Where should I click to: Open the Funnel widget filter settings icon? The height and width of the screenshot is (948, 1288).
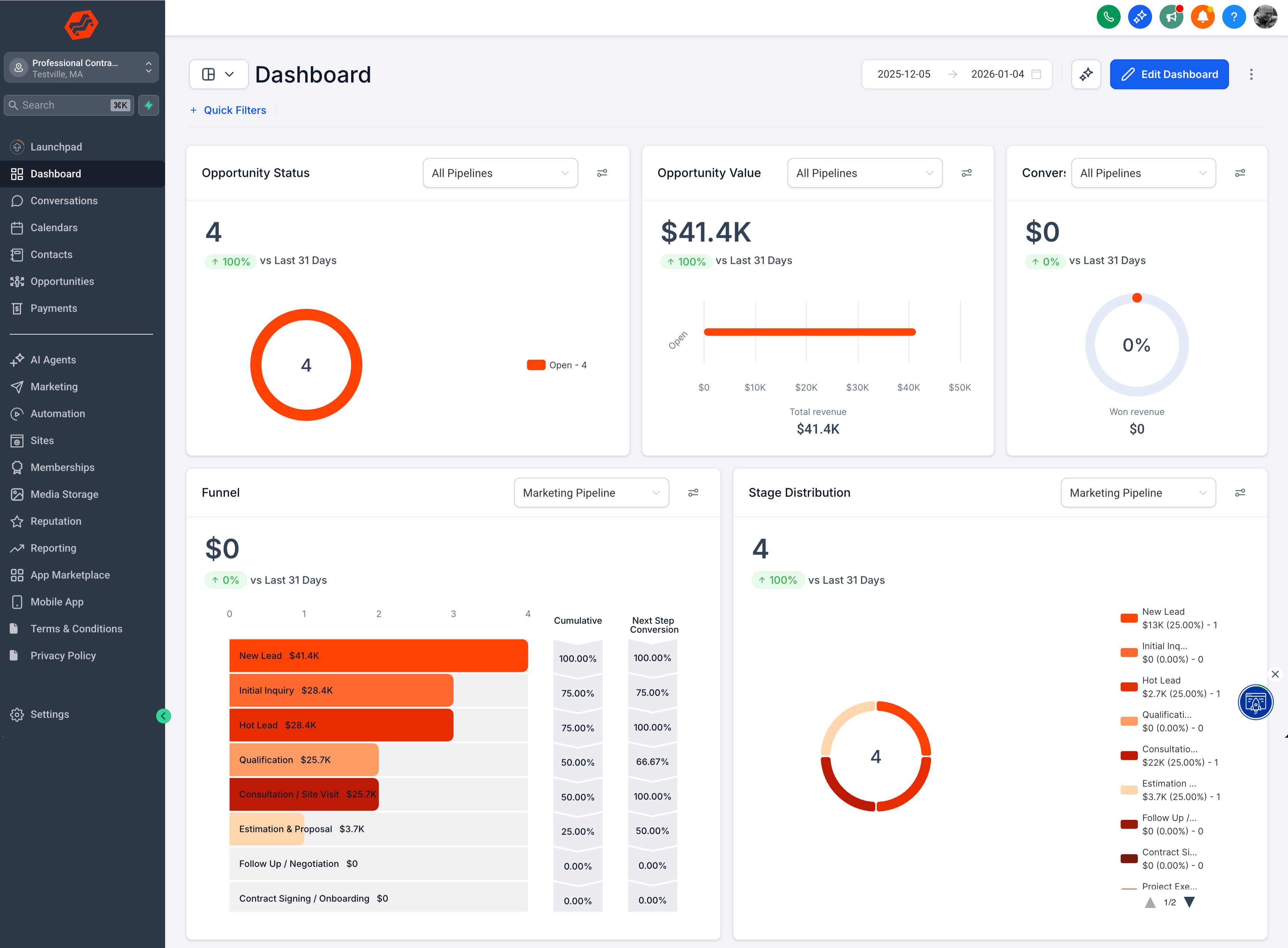pos(693,492)
